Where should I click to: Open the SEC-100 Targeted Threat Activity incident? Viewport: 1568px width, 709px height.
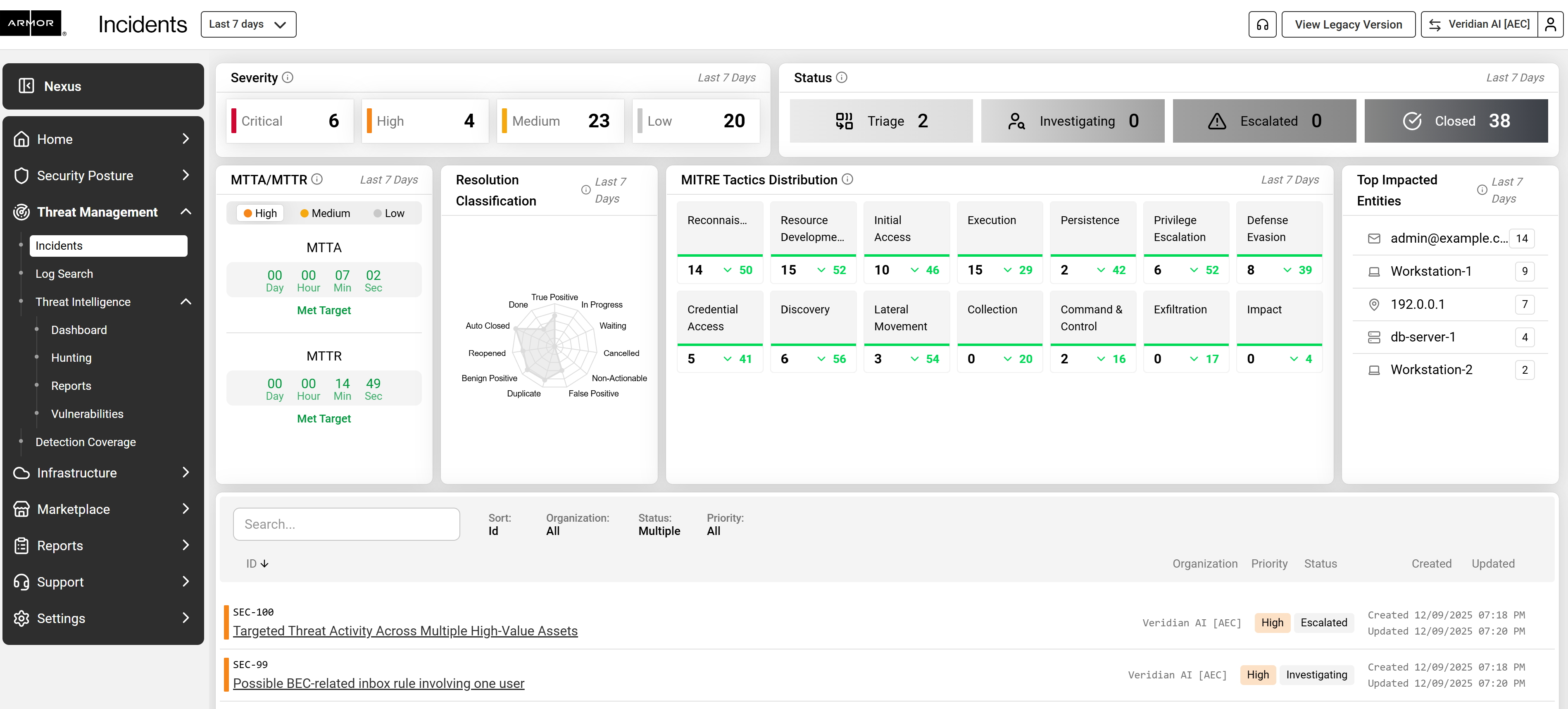click(x=405, y=630)
